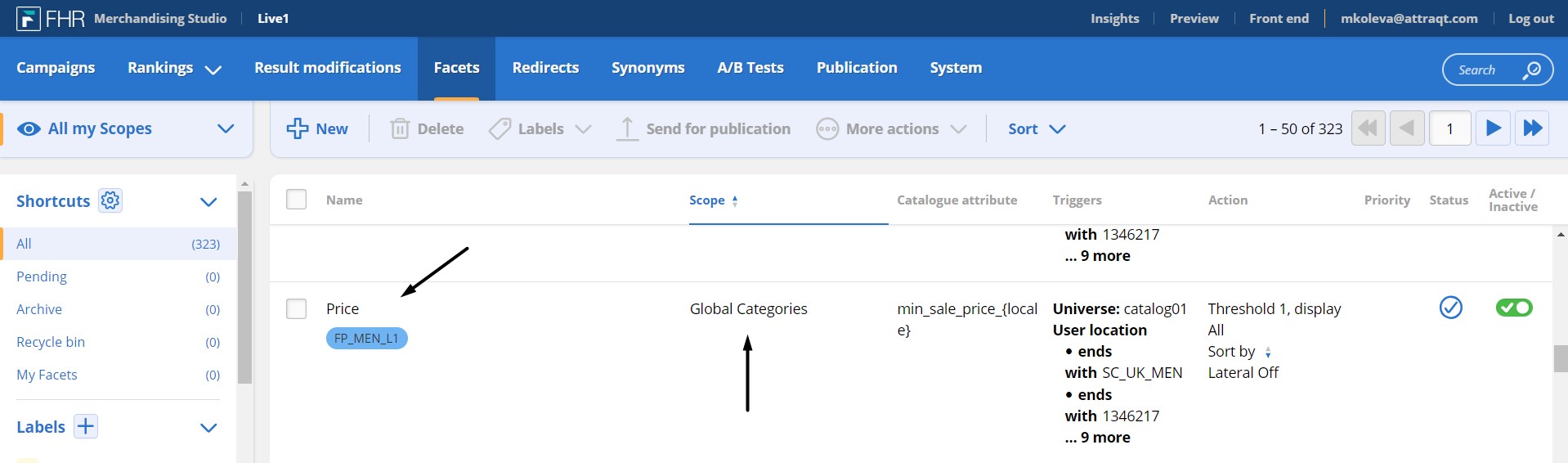The height and width of the screenshot is (463, 1568).
Task: Tick the checkbox for the Price facet
Action: point(296,308)
